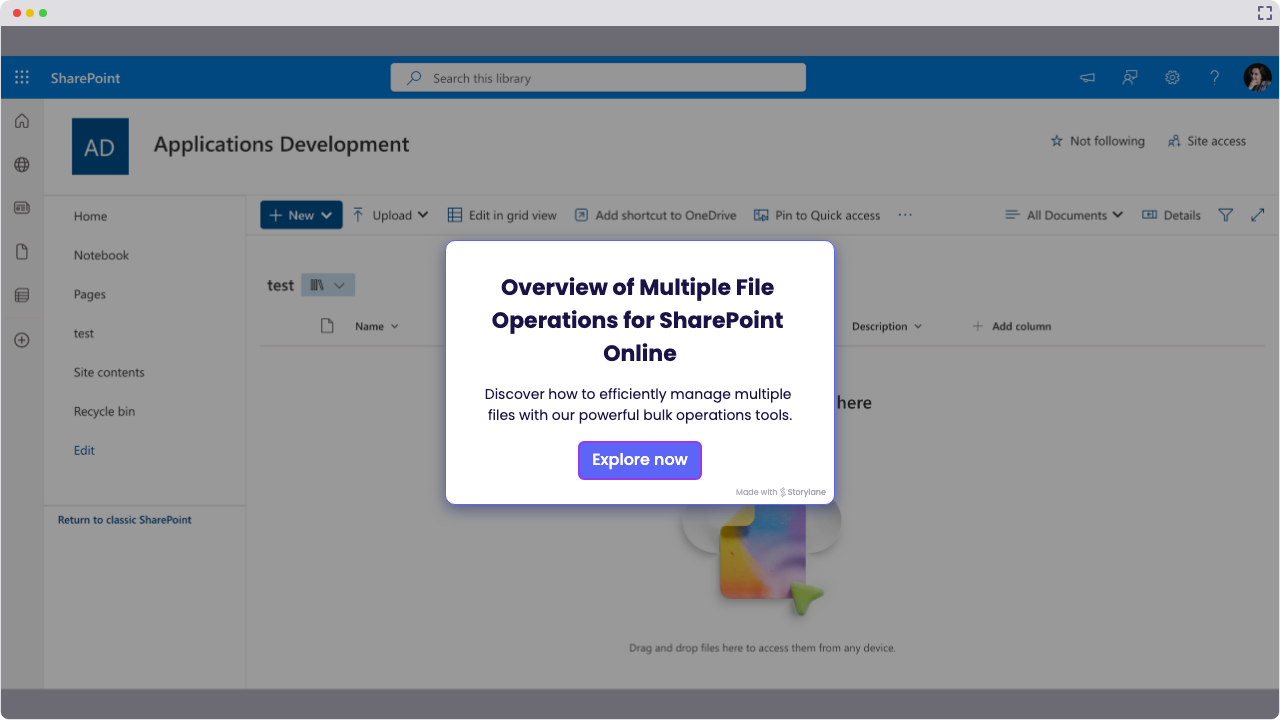Click the Home icon in left rail
Image resolution: width=1280 pixels, height=720 pixels.
(22, 121)
